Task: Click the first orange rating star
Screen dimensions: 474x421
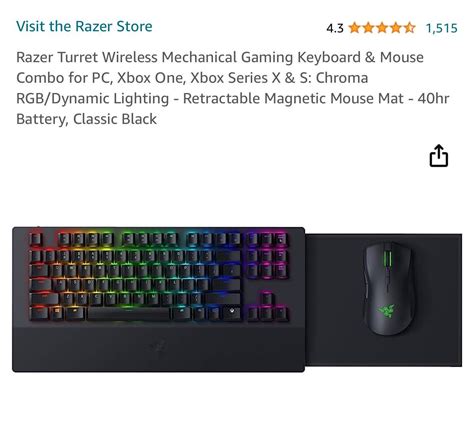Action: point(354,28)
